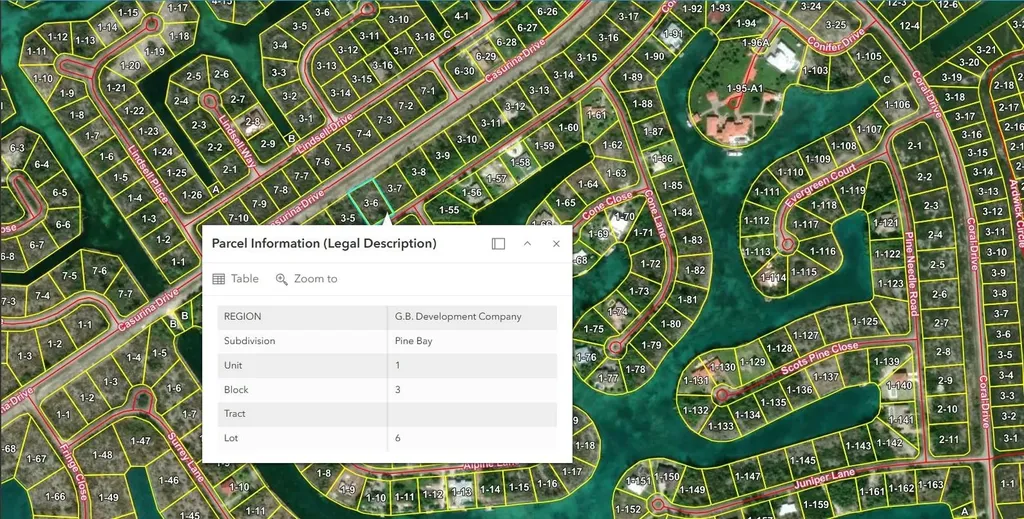Click parcel 1-163 on the map
This screenshot has height=519, width=1024.
pyautogui.click(x=931, y=484)
